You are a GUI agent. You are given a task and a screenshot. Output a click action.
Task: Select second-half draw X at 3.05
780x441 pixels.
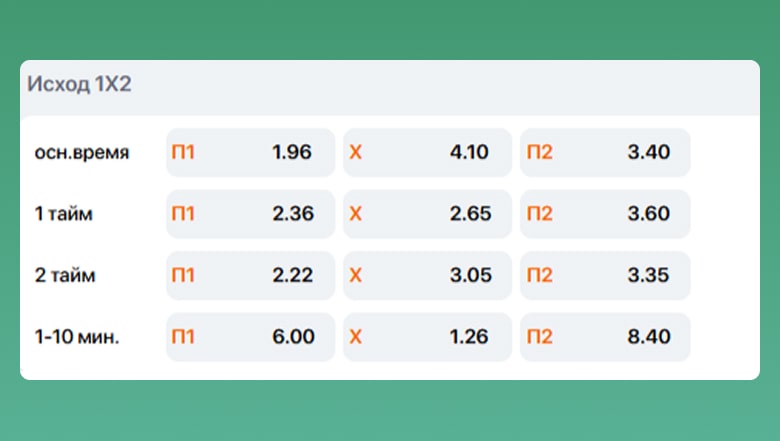[x=427, y=276]
